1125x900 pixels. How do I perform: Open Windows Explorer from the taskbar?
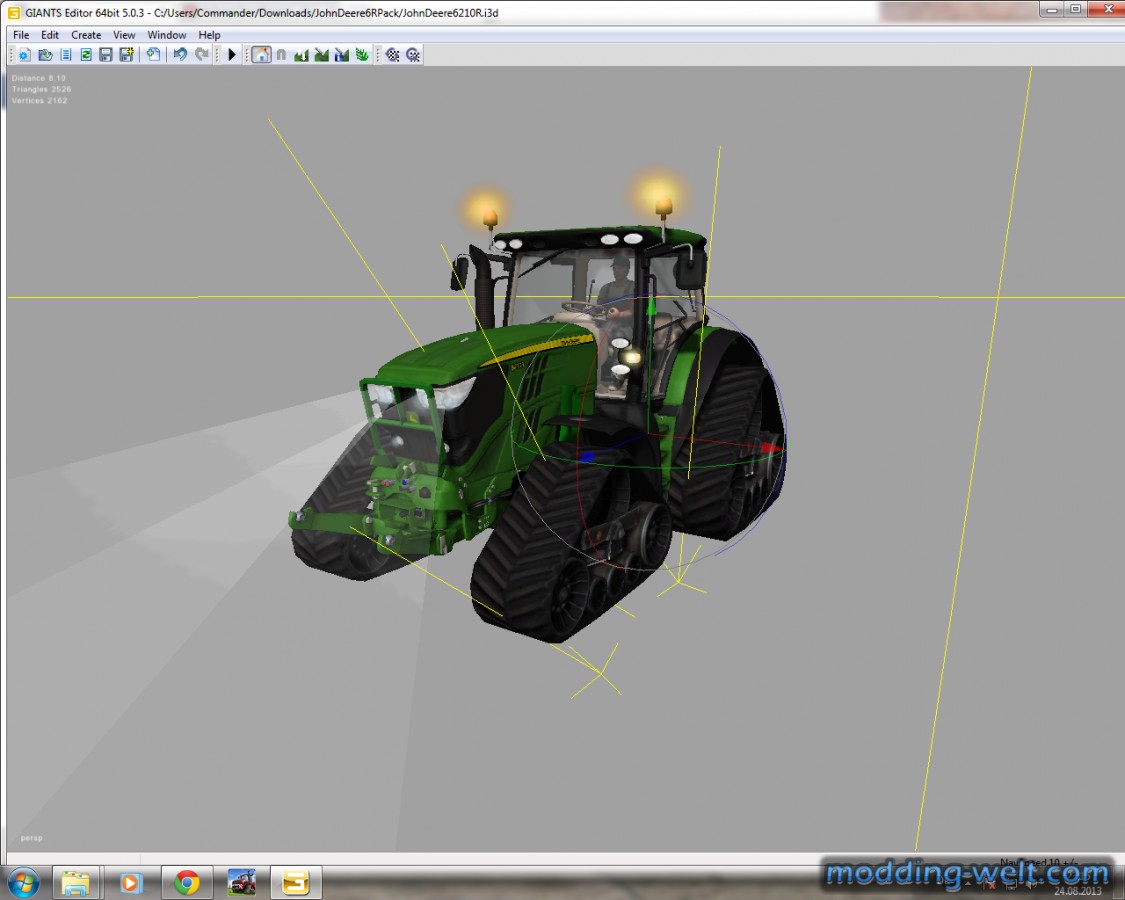(75, 883)
